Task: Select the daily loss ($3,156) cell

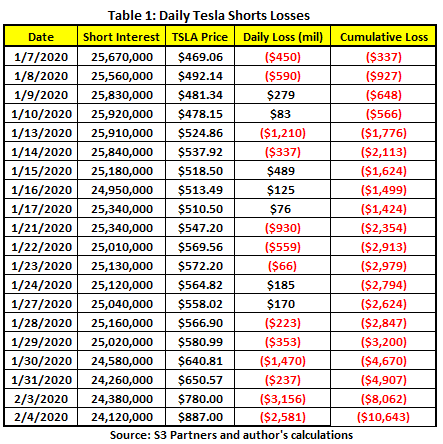Action: click(x=283, y=399)
